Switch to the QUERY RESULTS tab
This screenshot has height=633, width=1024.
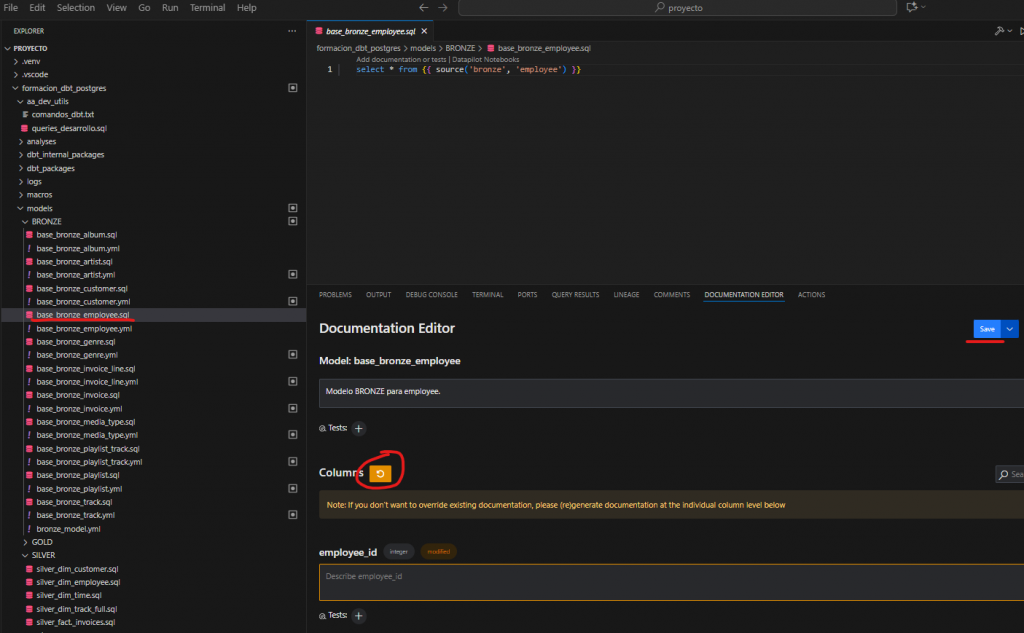tap(575, 295)
